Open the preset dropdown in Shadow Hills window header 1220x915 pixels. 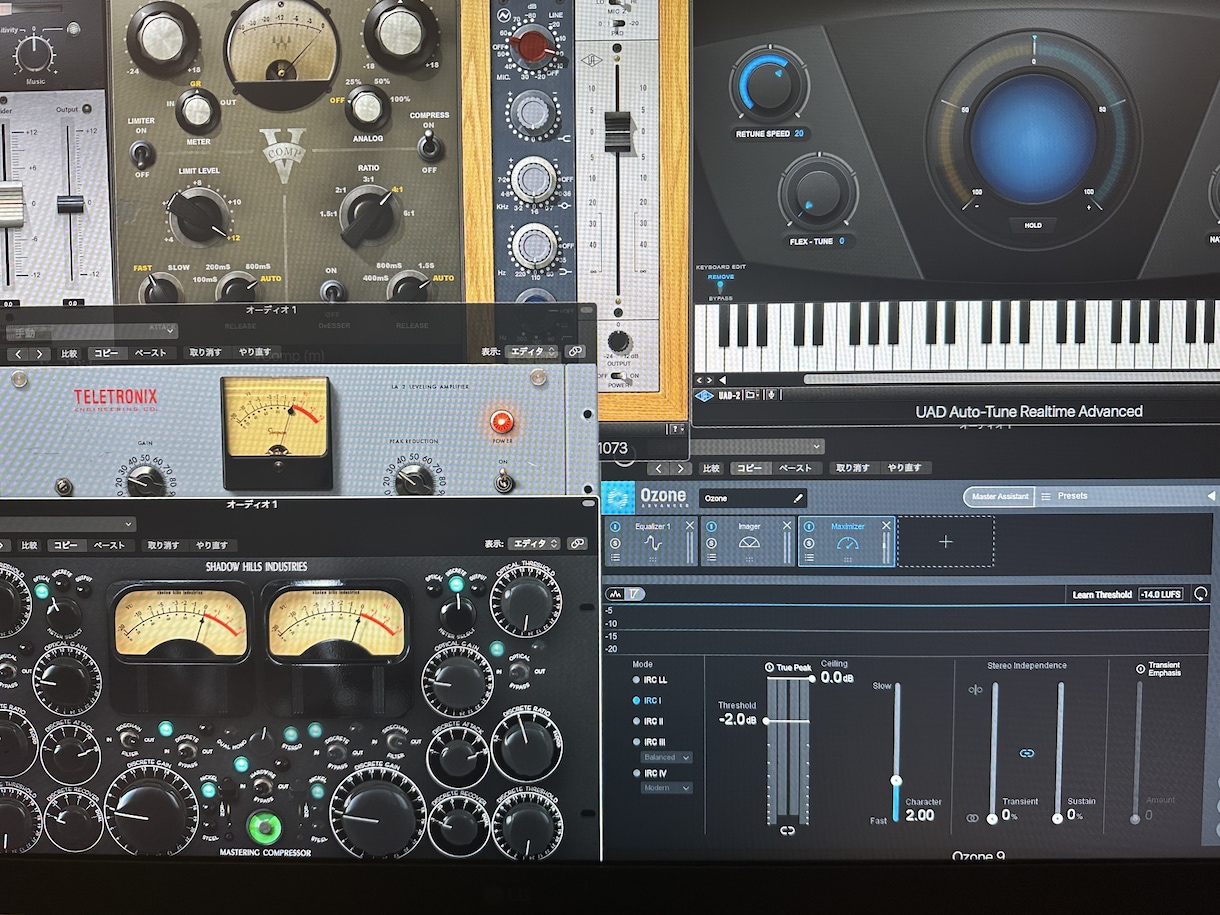[68, 524]
